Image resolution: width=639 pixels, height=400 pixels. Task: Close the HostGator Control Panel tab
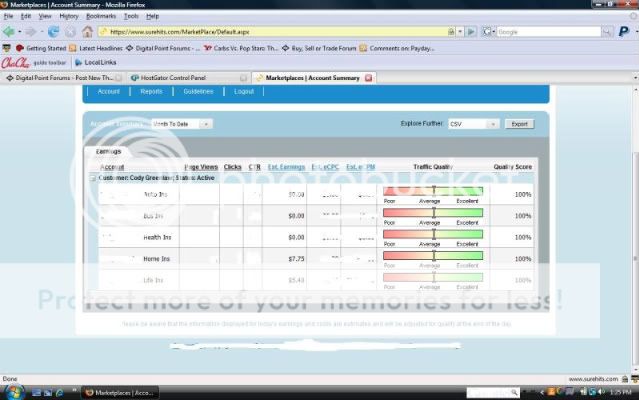(x=243, y=78)
